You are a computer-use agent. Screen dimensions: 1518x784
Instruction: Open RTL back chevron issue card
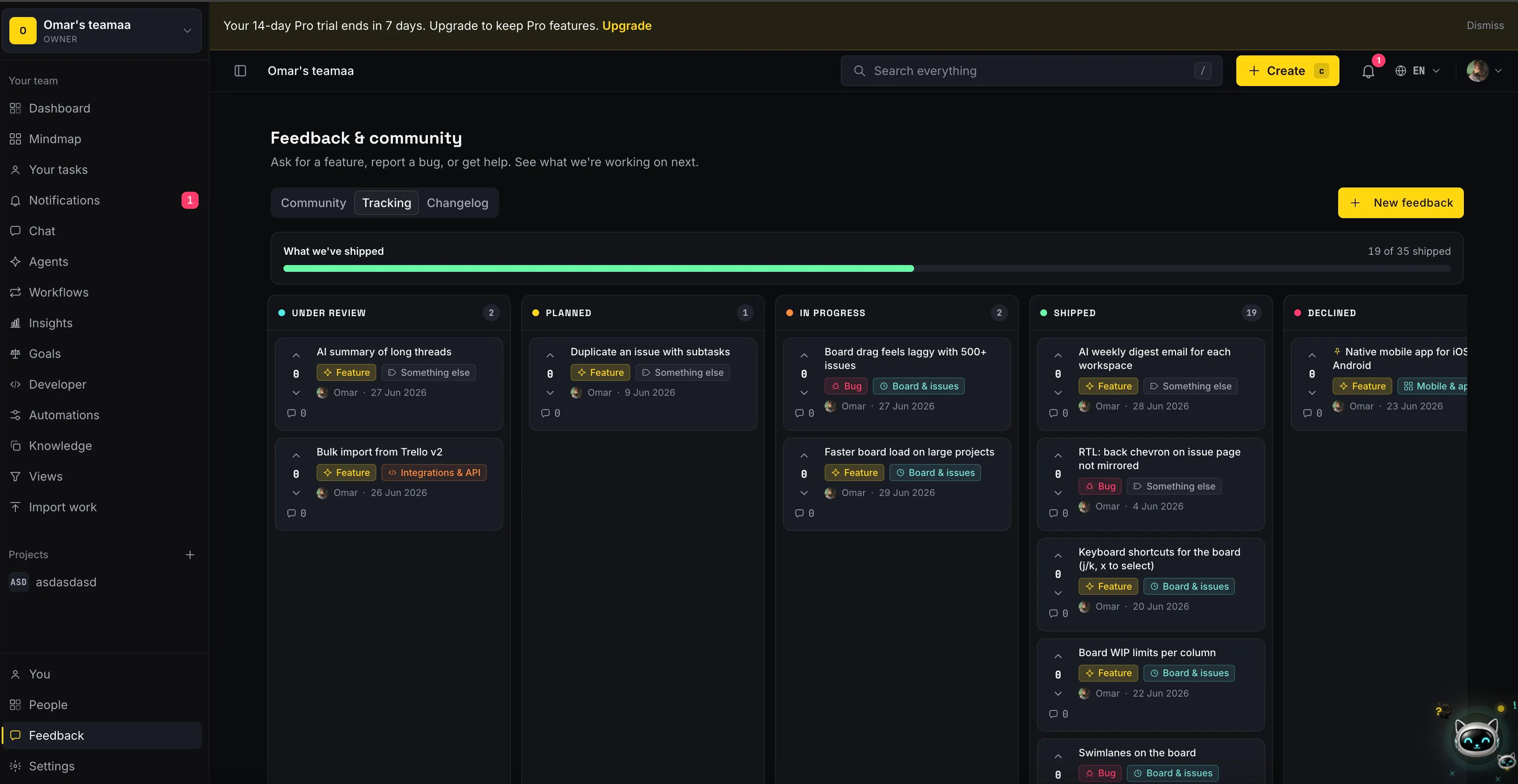point(1150,484)
